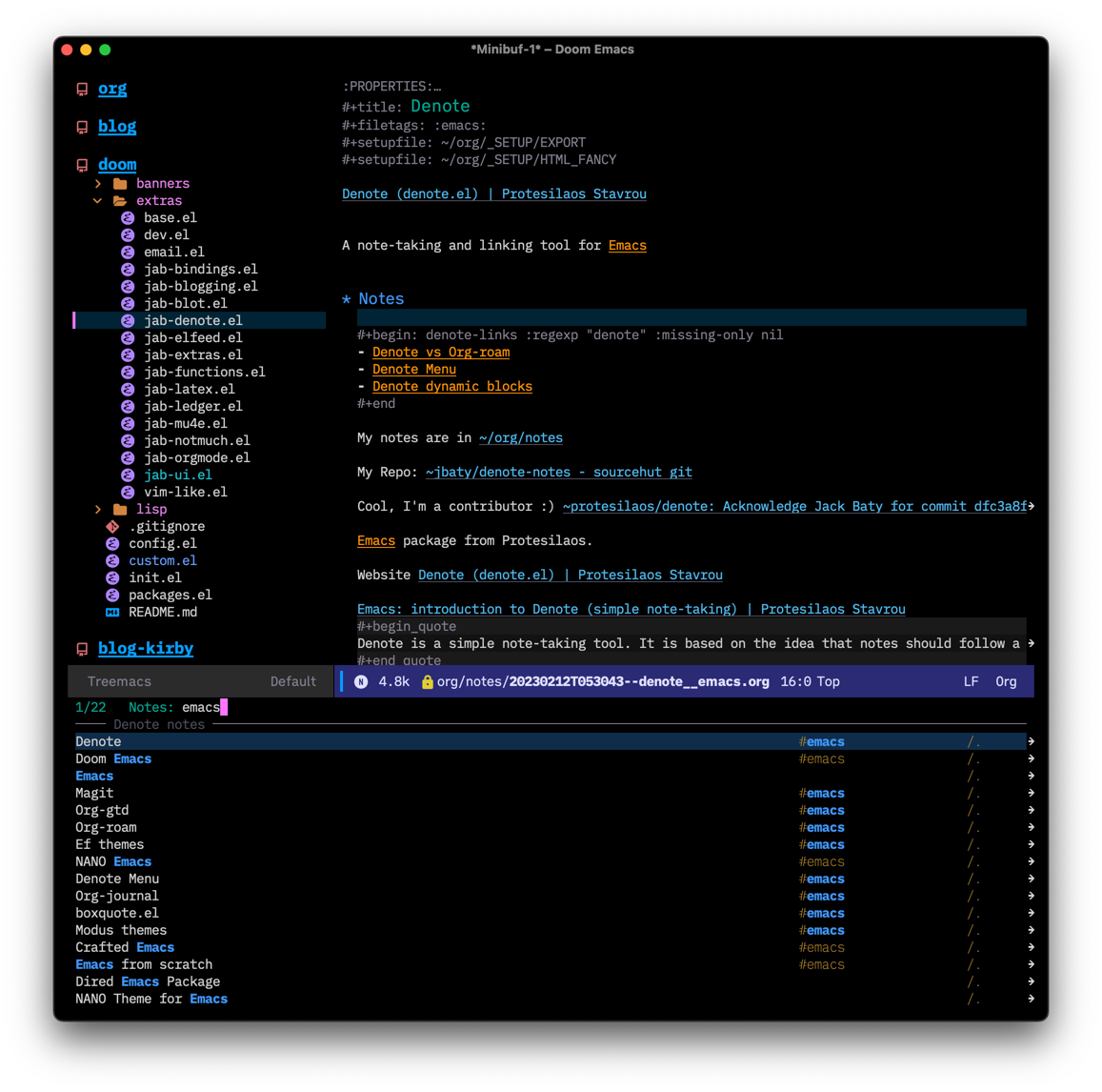Click the closed folder icon for banners
The width and height of the screenshot is (1102, 1092).
tap(118, 183)
